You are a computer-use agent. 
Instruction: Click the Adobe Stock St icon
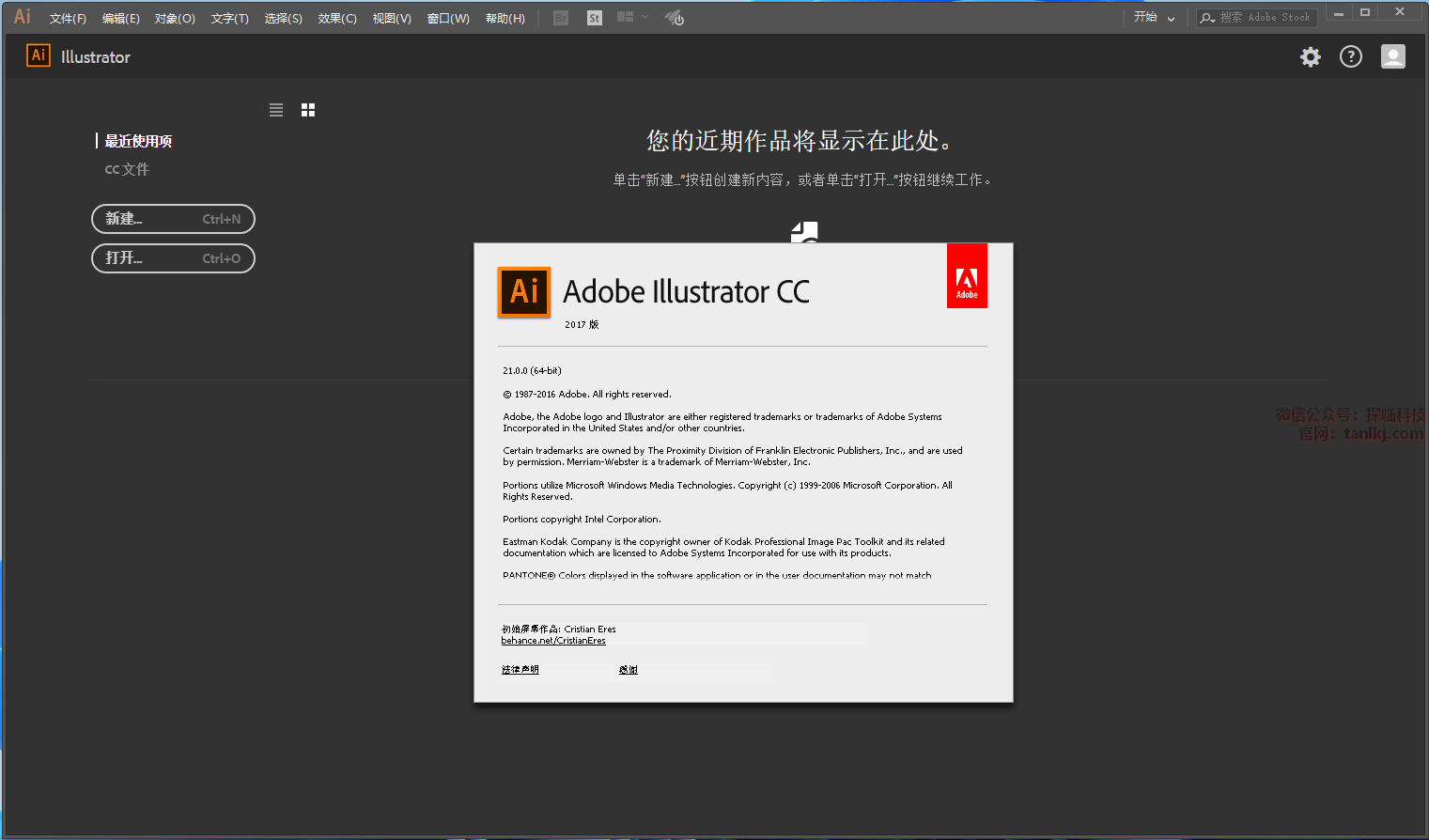coord(594,18)
